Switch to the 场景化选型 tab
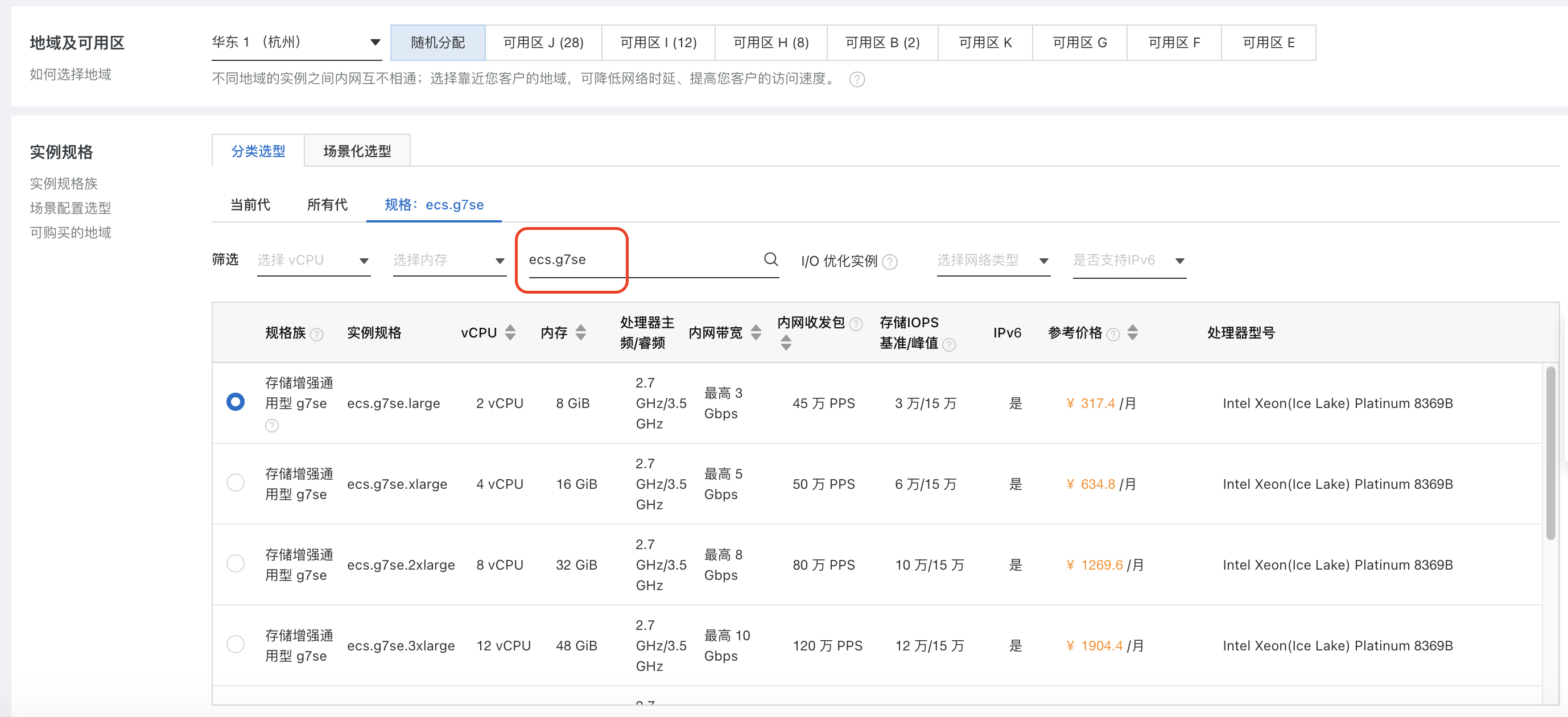Viewport: 1568px width, 717px height. click(x=357, y=150)
